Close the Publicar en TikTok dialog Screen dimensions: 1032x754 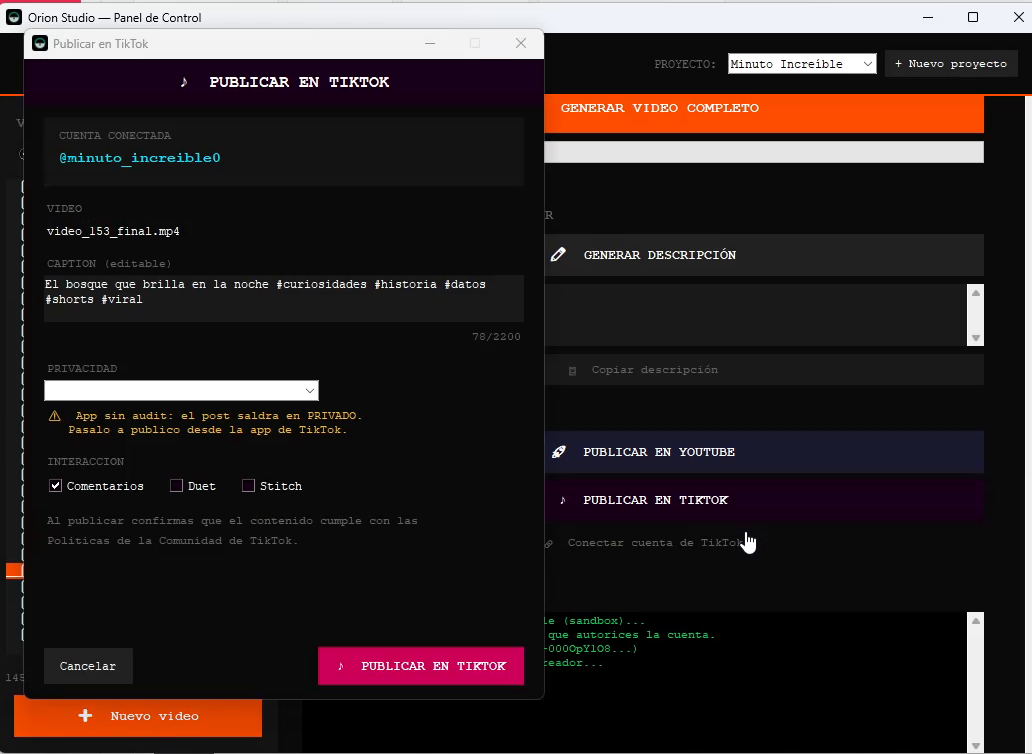click(521, 43)
